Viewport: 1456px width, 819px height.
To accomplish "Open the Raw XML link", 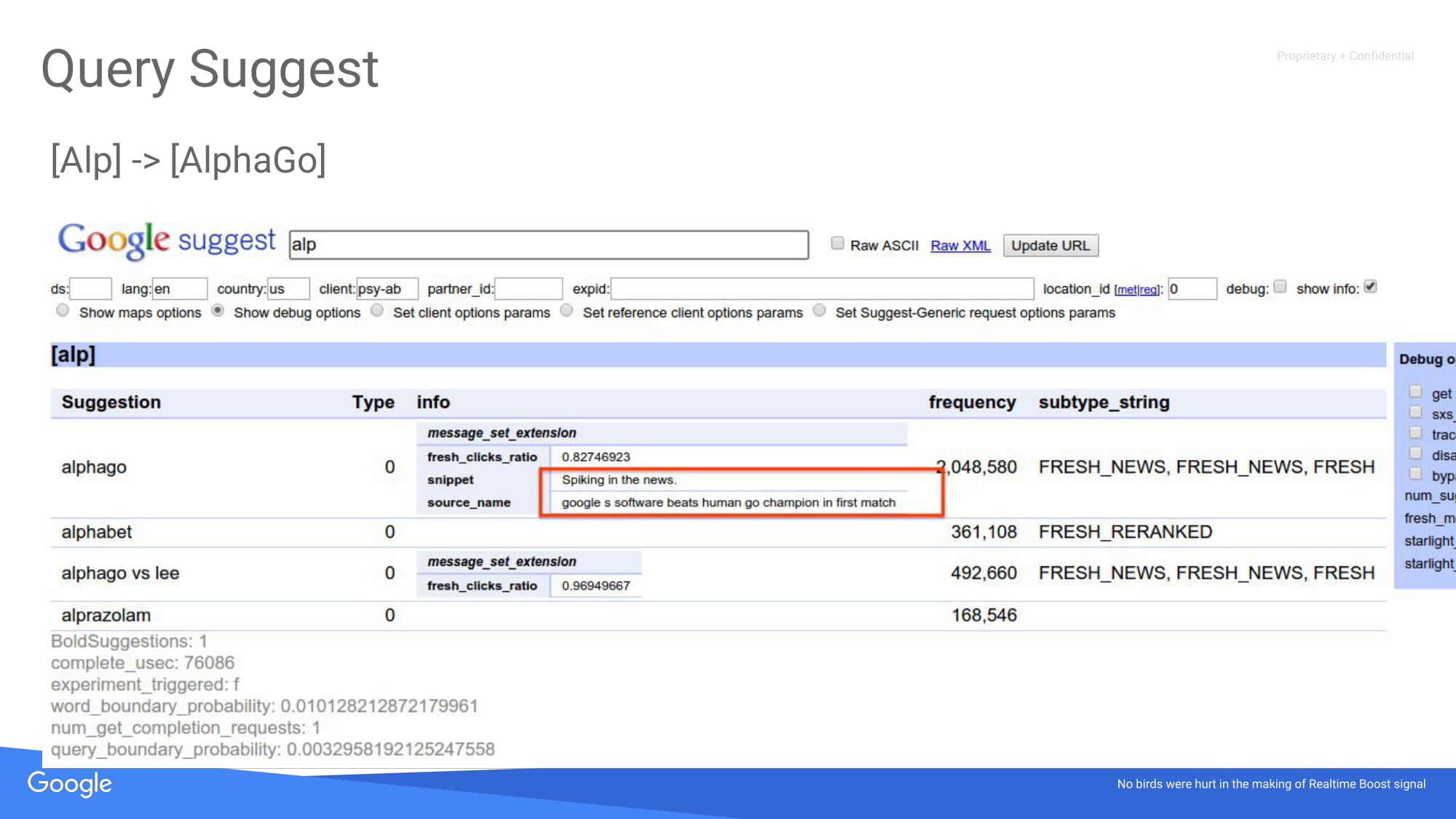I will click(960, 245).
